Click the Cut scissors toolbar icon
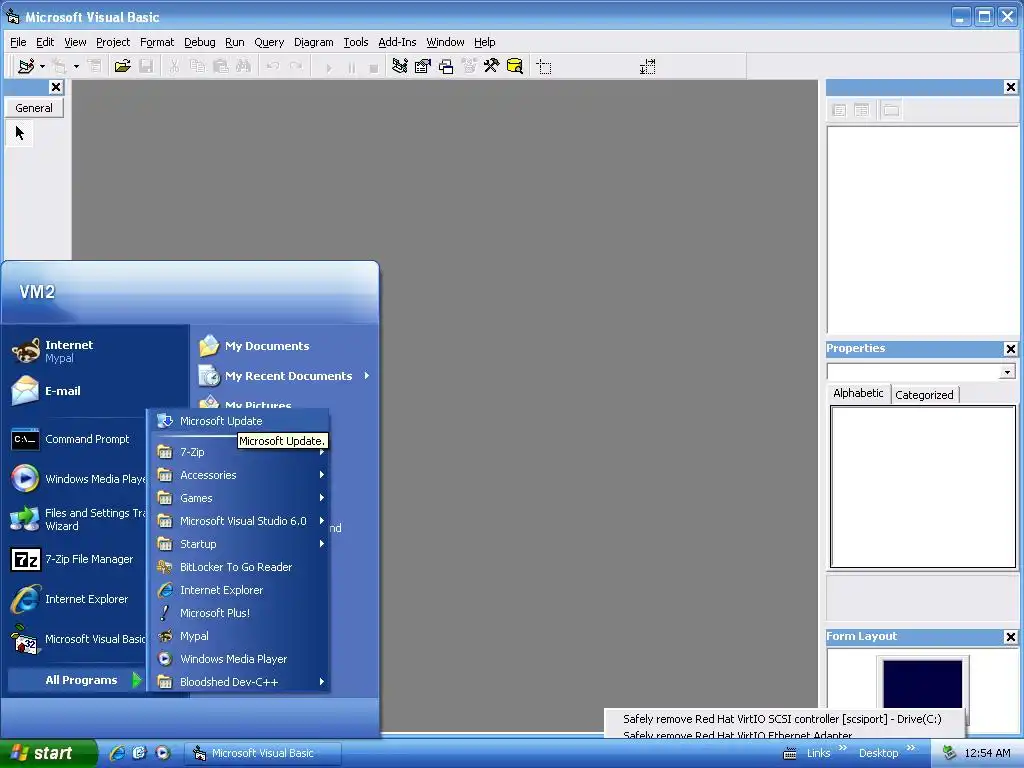Screen dimensions: 1024x768 point(174,66)
